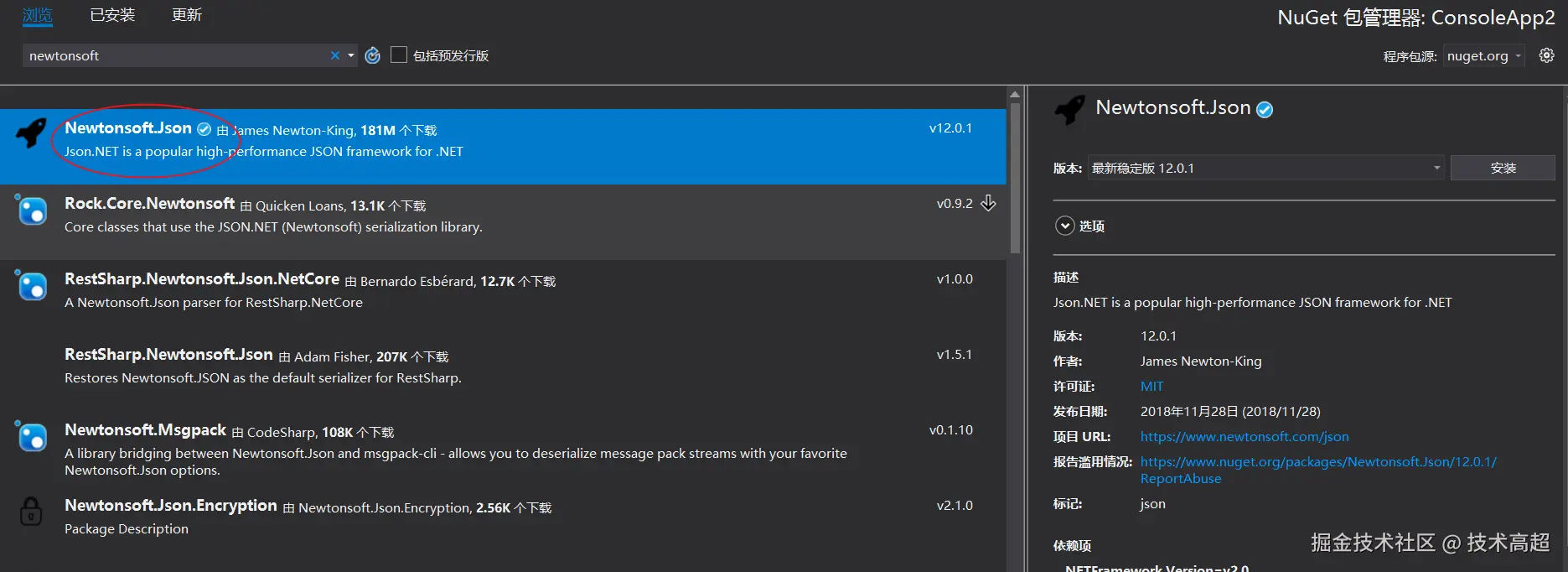Screen dimensions: 1568x572
Task: Open NuGet settings gear icon
Action: pos(1547,55)
